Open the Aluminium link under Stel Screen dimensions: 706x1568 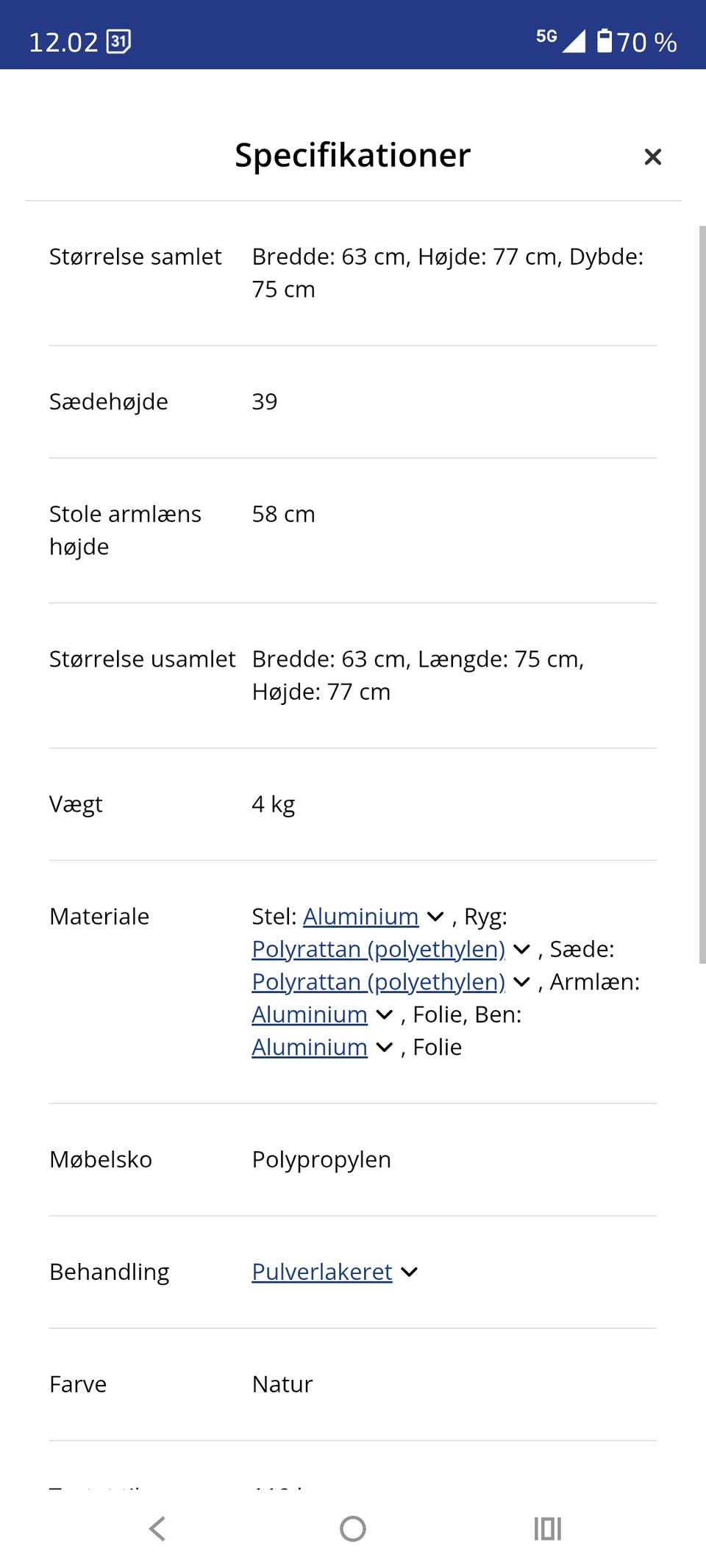[x=360, y=917]
